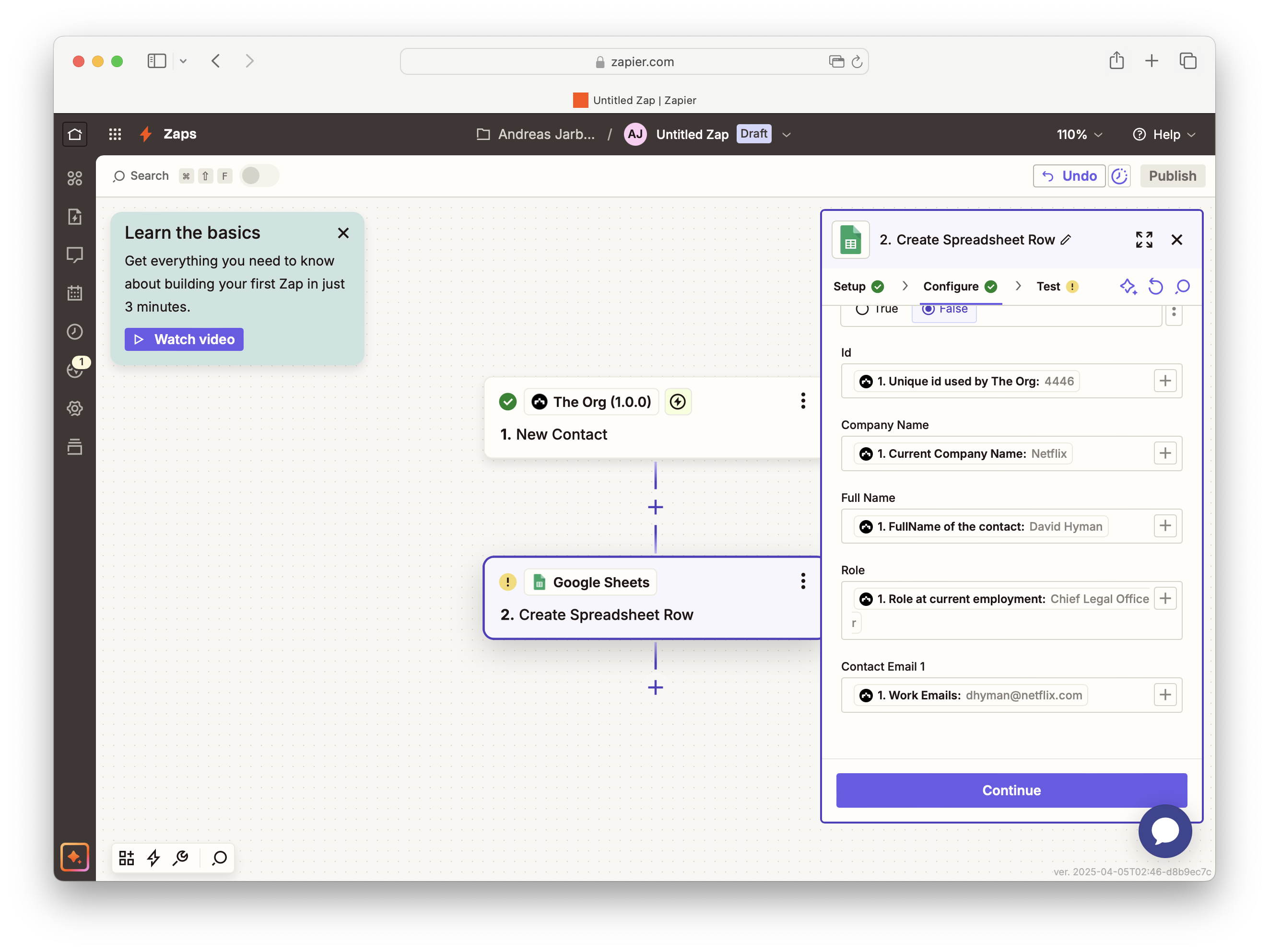Click the refresh fields icon in panel
This screenshot has height=952, width=1269.
(x=1155, y=286)
